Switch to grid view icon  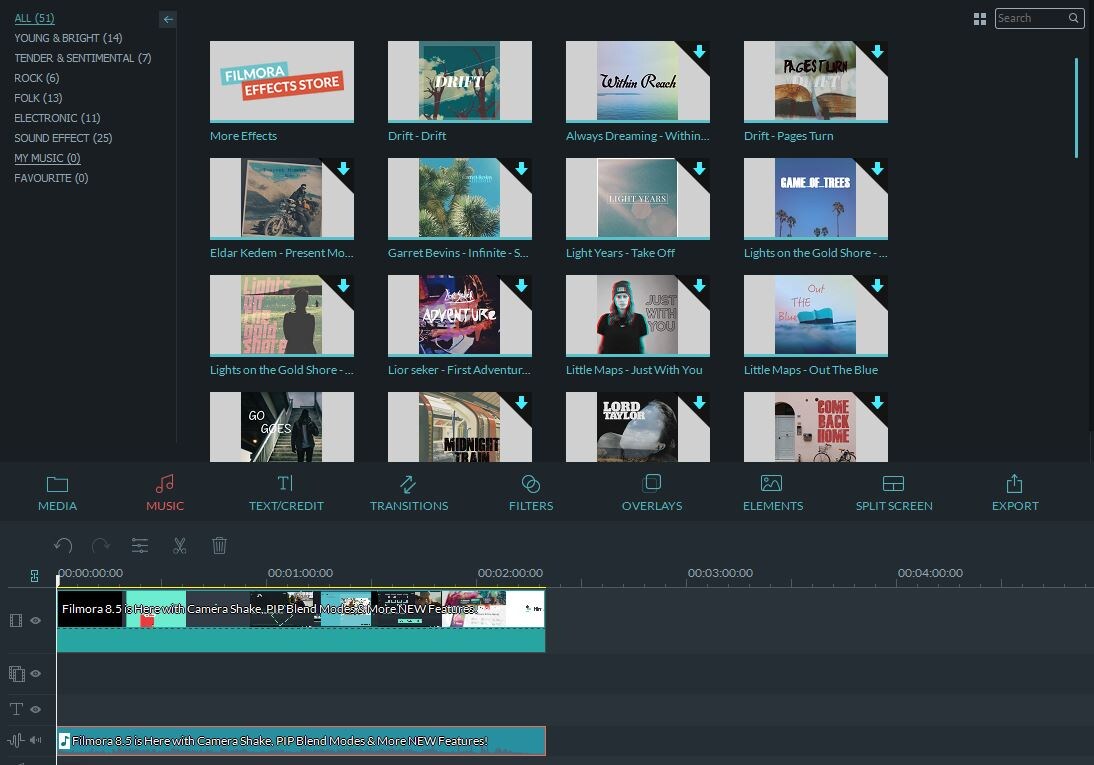(980, 19)
